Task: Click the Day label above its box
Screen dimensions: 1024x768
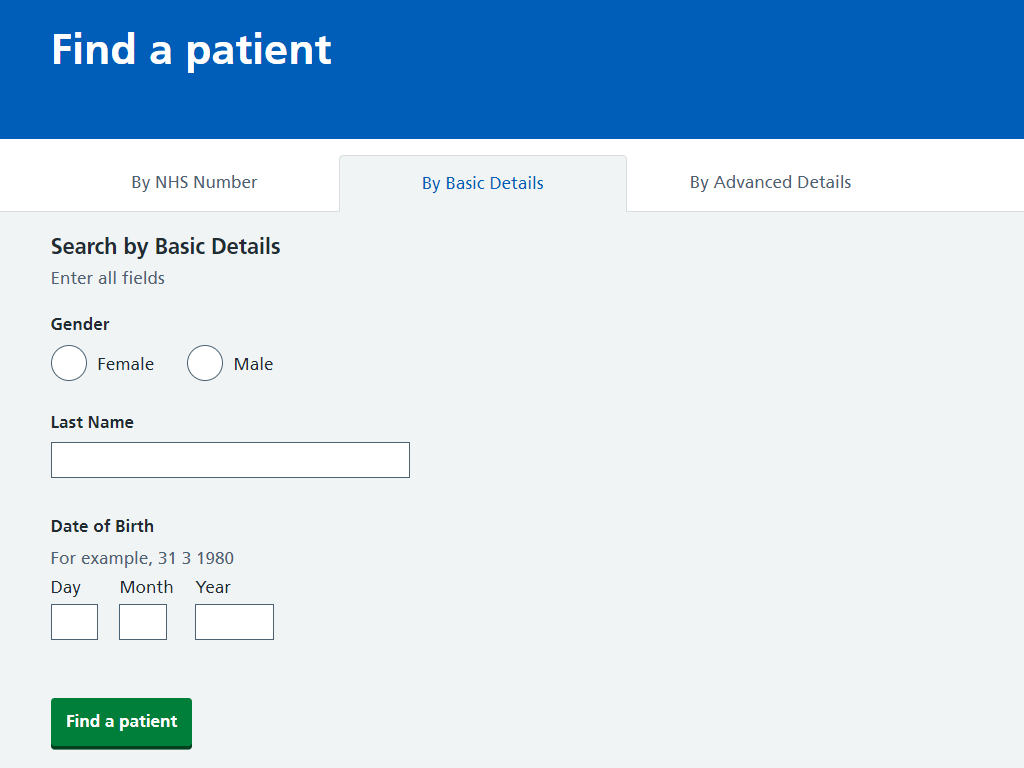Action: pyautogui.click(x=65, y=587)
